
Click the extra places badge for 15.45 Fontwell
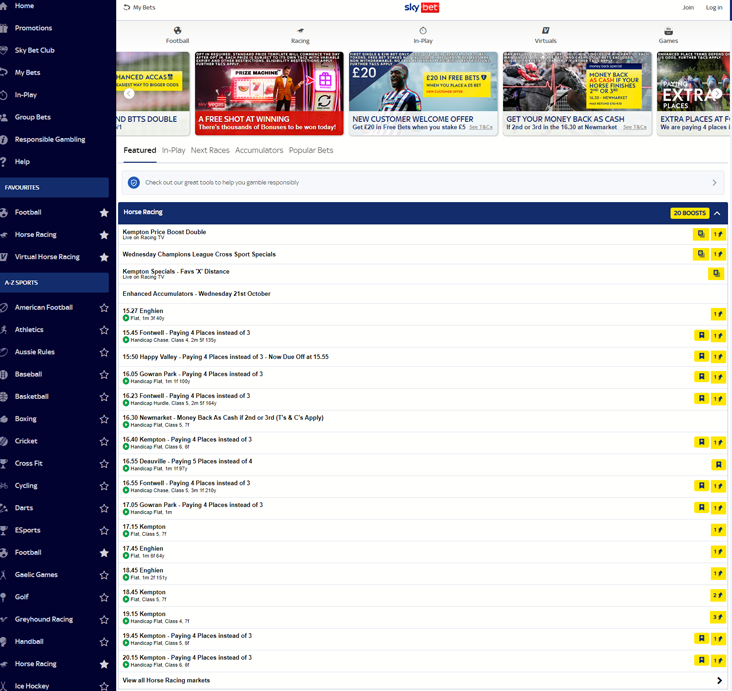tap(701, 335)
